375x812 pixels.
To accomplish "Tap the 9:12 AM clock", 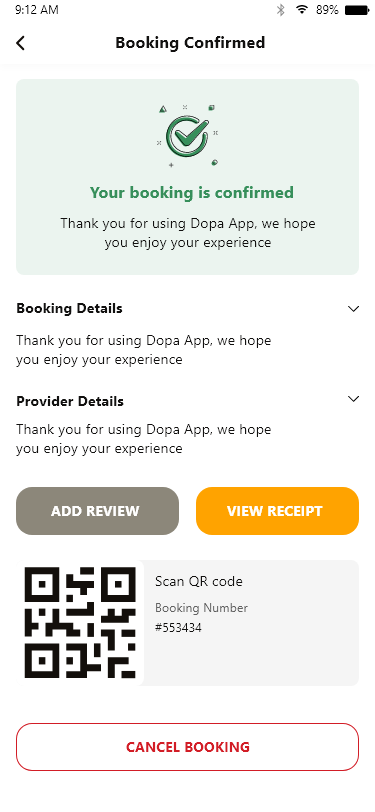I will point(37,10).
